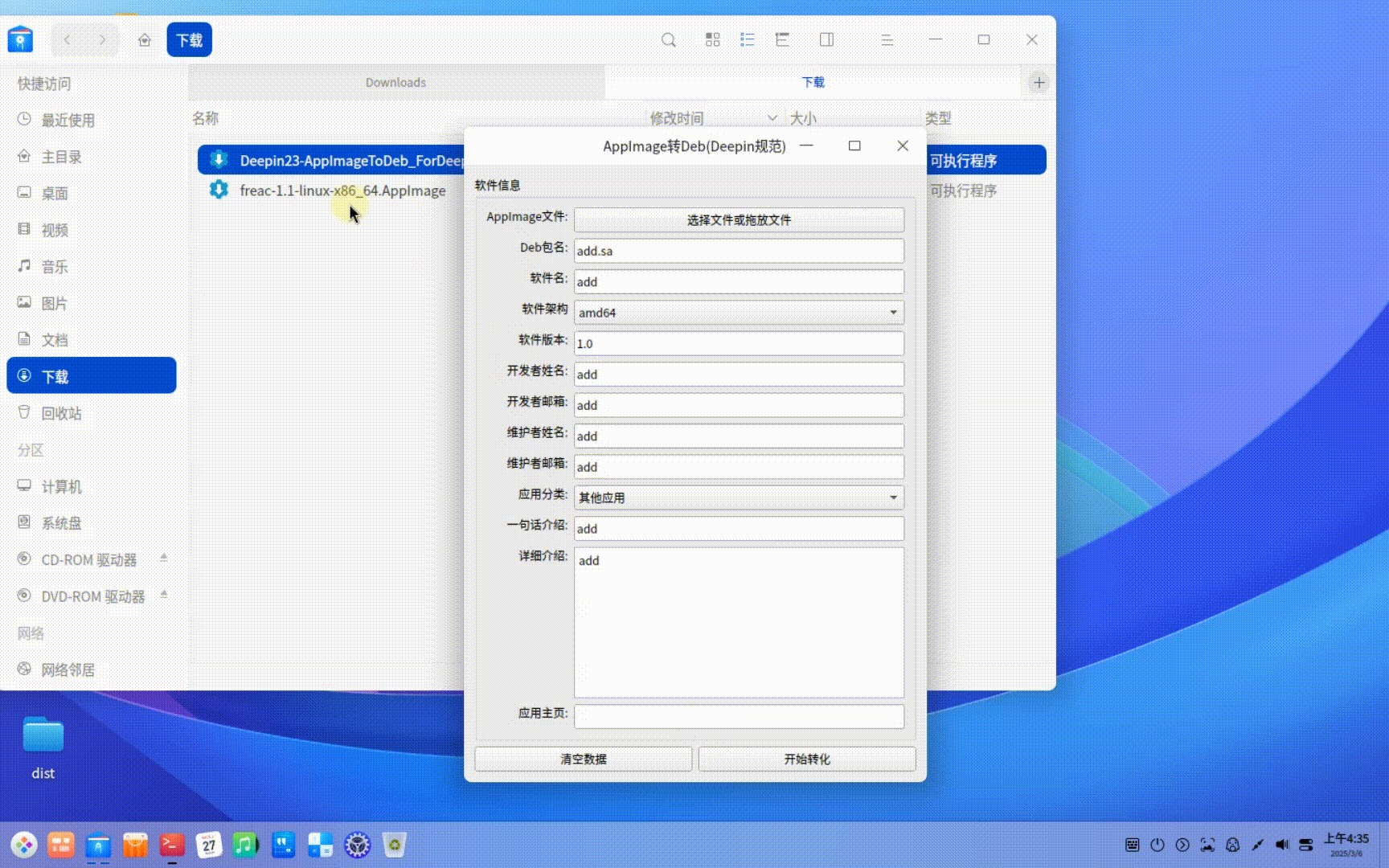Select the dist folder on desktop
Viewport: 1389px width, 868px height.
(43, 747)
